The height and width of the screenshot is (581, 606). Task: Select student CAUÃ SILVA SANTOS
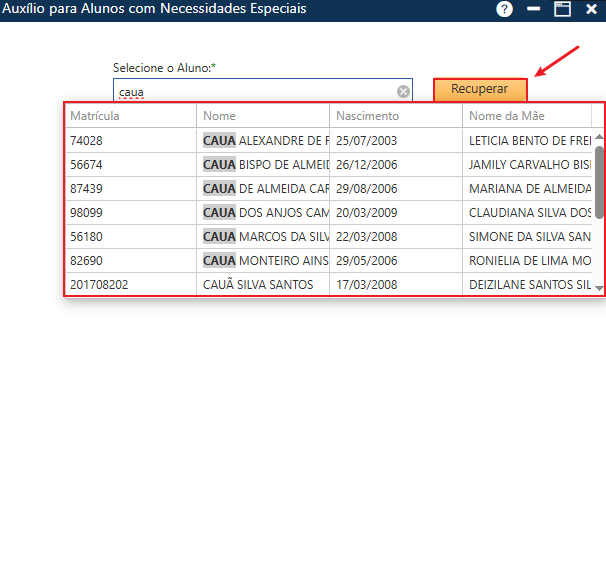click(x=258, y=284)
